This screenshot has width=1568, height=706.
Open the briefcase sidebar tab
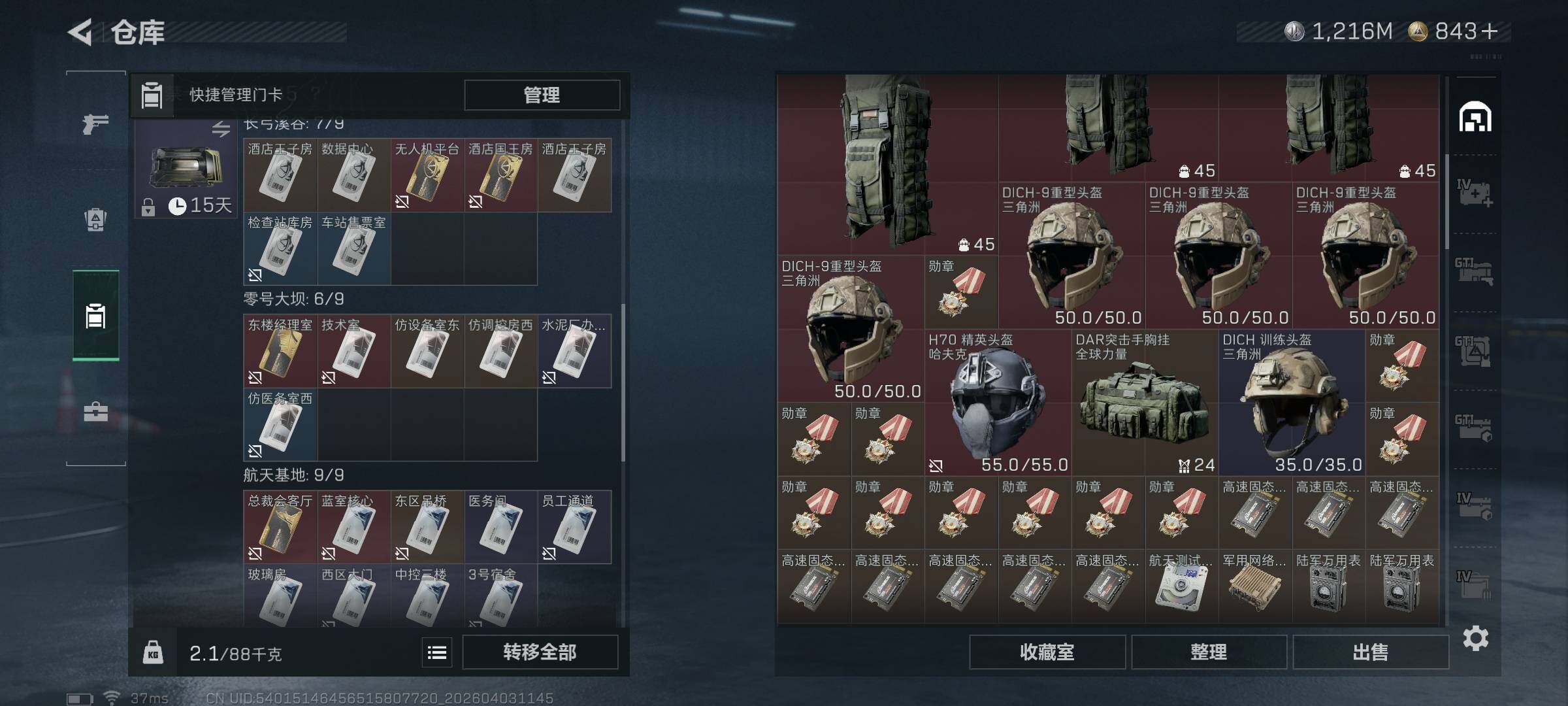[x=95, y=412]
